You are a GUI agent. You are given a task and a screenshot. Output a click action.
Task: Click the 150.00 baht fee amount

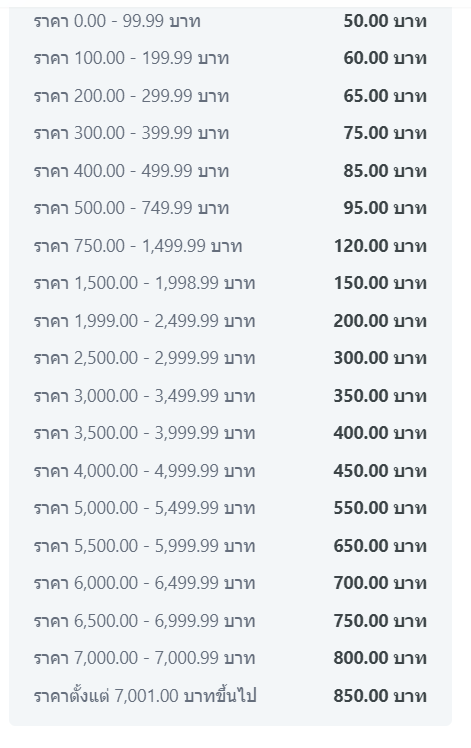click(380, 283)
